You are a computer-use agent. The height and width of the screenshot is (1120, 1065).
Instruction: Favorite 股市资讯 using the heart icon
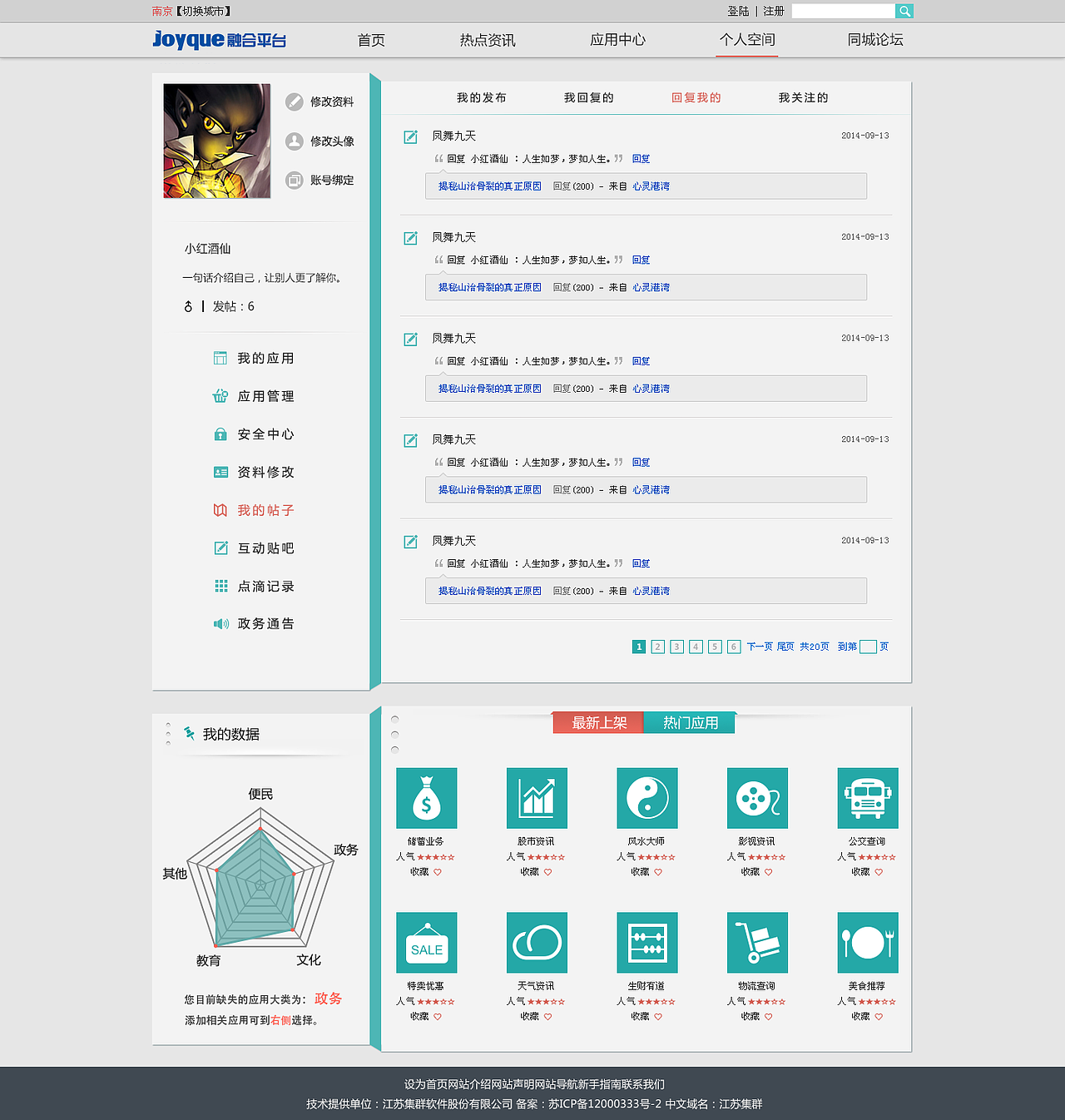548,872
